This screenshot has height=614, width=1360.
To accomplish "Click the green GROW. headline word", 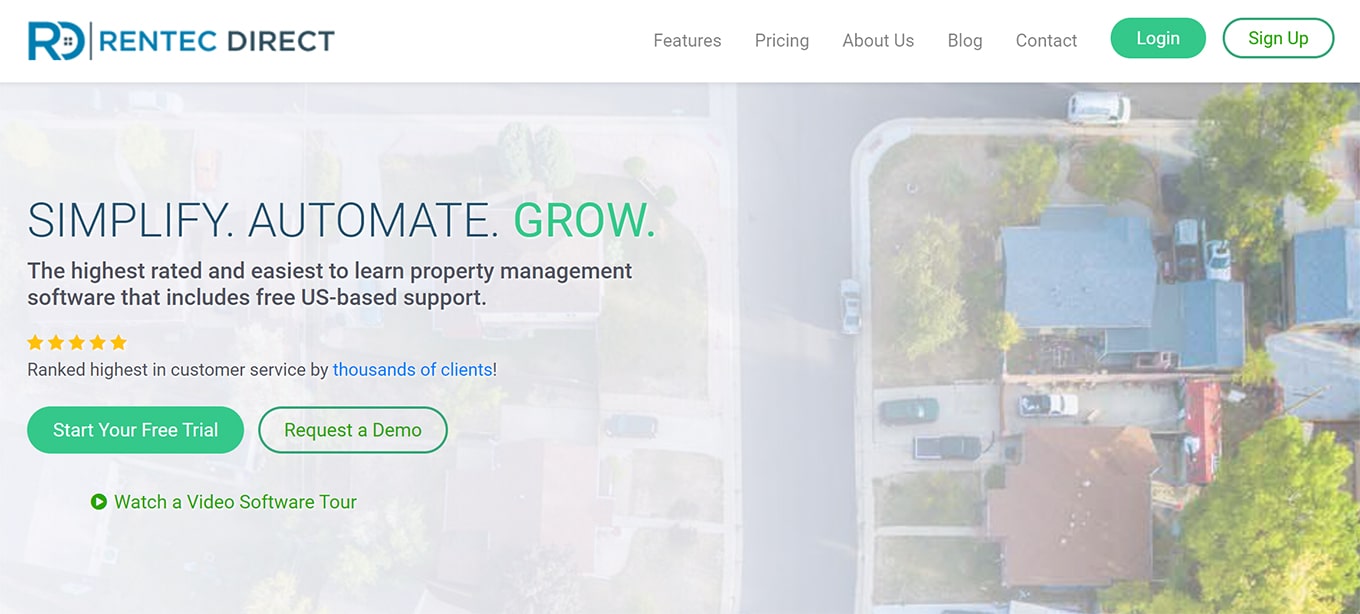I will click(x=585, y=221).
